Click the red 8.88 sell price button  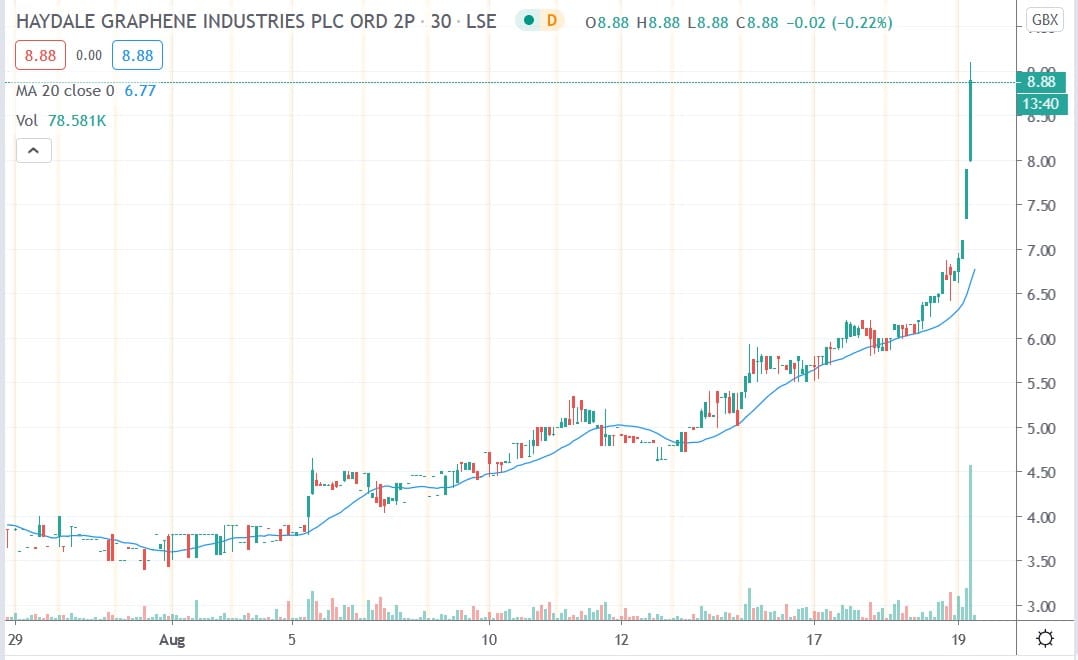41,55
